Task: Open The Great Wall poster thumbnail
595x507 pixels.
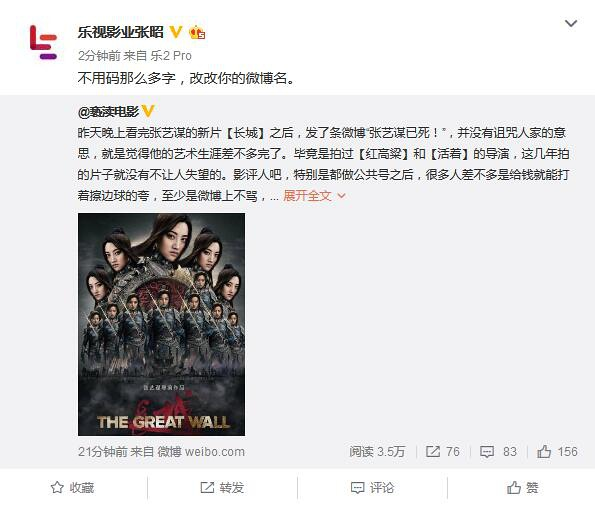Action: (161, 324)
